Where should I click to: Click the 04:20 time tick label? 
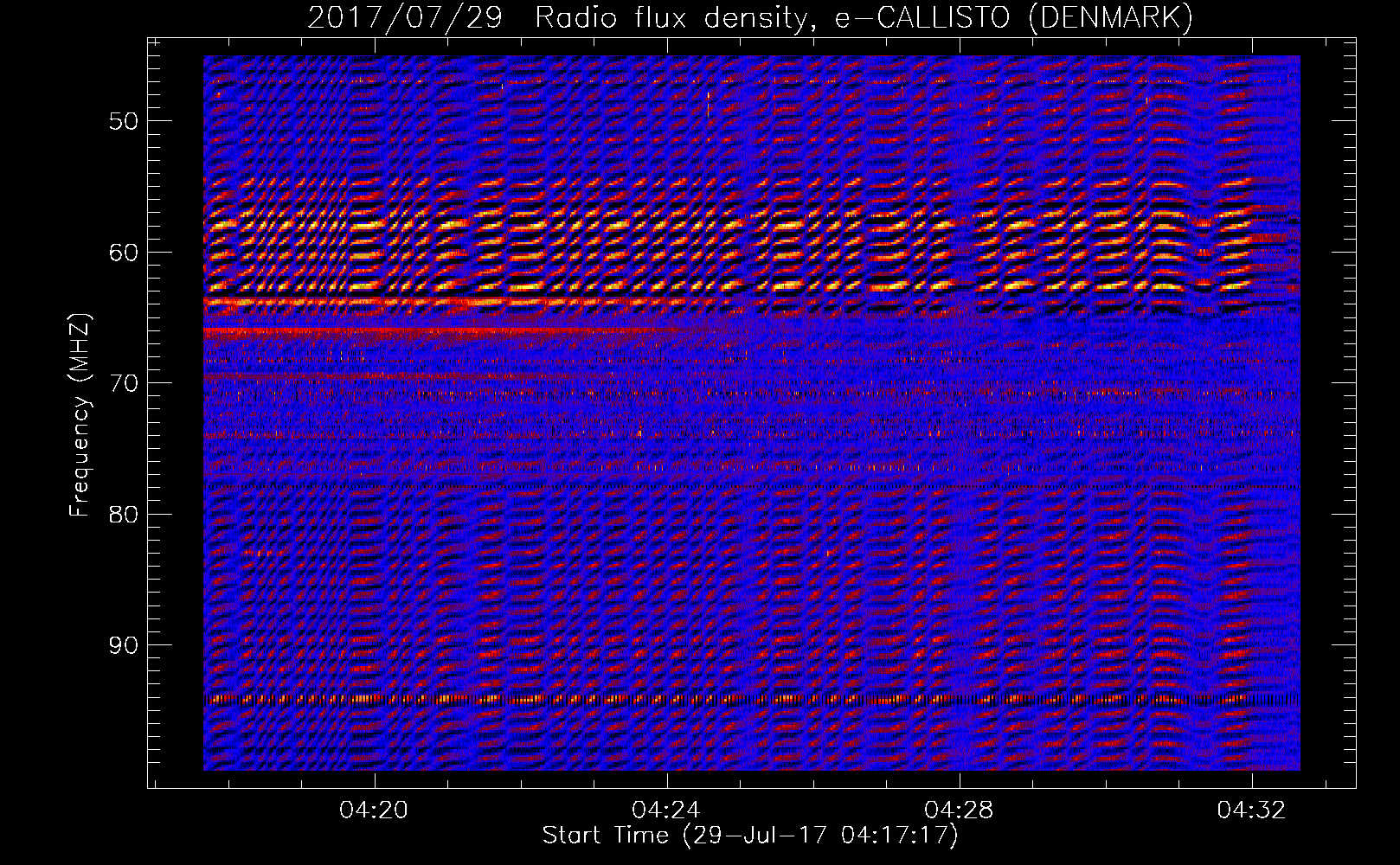374,811
